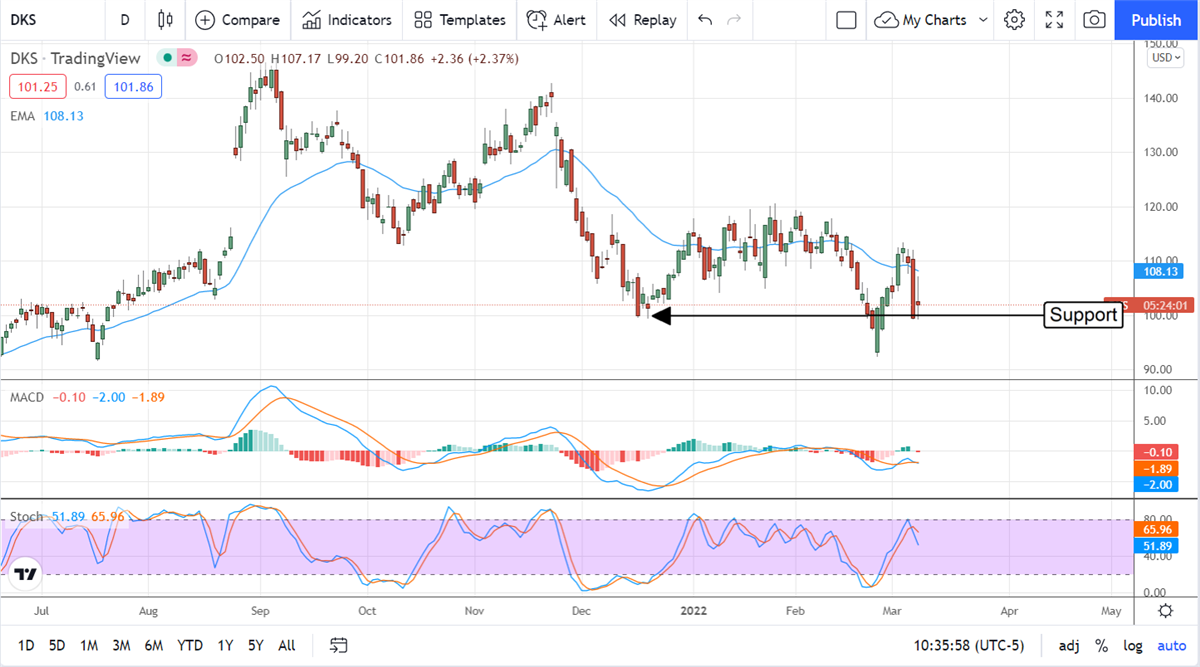
Task: Open the Indicators menu
Action: tap(347, 20)
